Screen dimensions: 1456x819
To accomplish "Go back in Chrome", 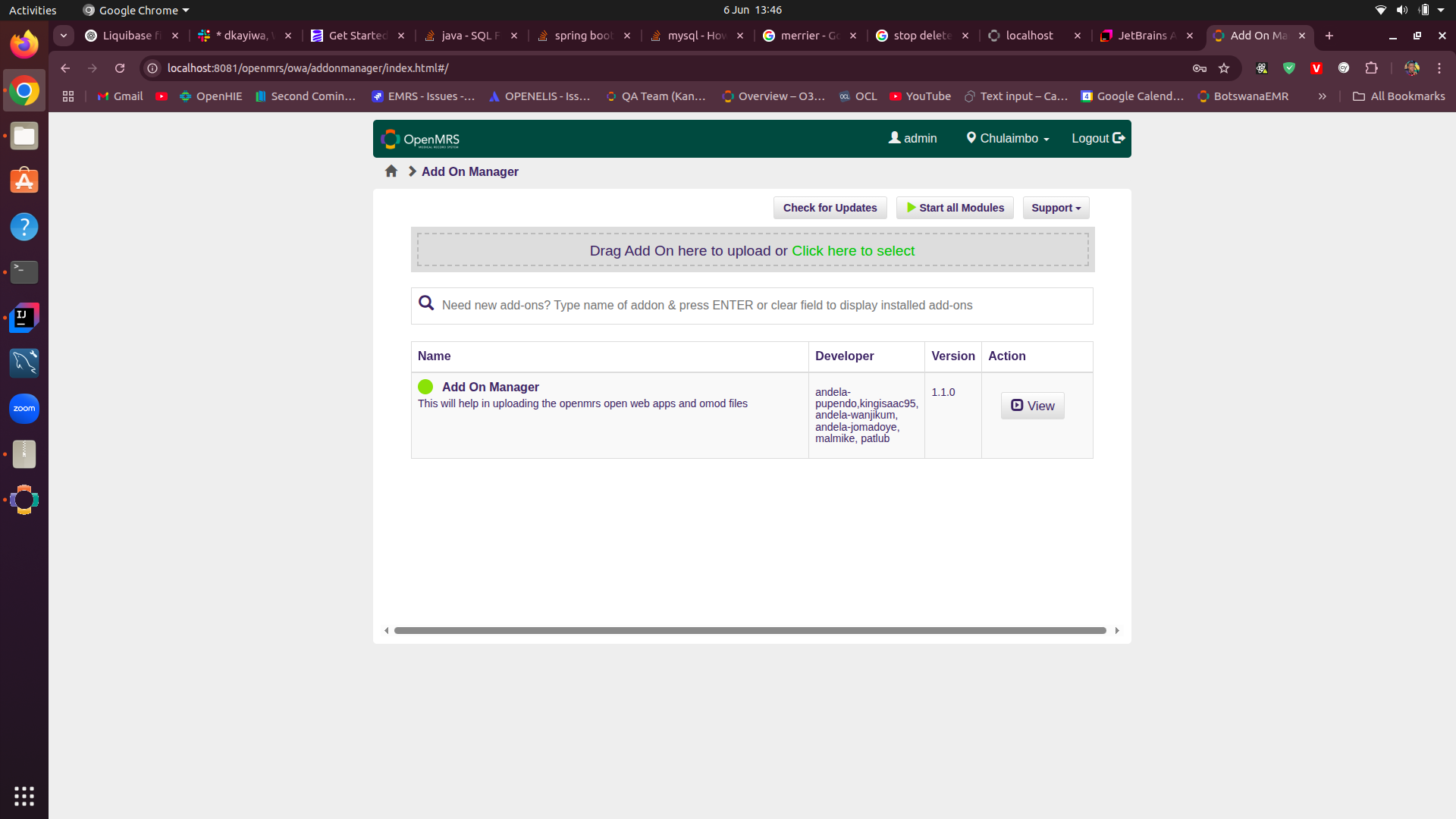I will (65, 68).
